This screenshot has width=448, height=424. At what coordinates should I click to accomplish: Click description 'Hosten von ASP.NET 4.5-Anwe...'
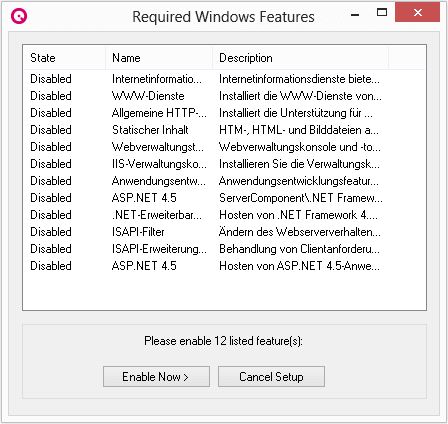tap(299, 266)
